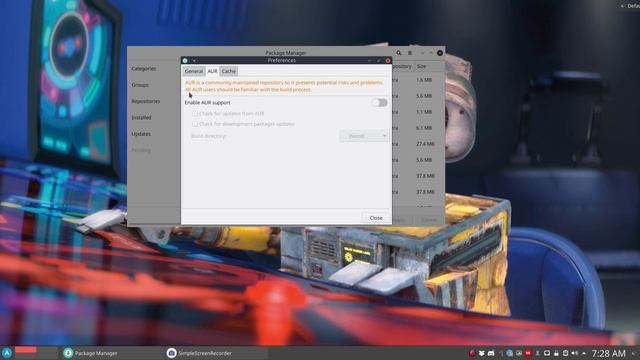
Task: Click Preferences title bar app icon
Action: pos(185,60)
